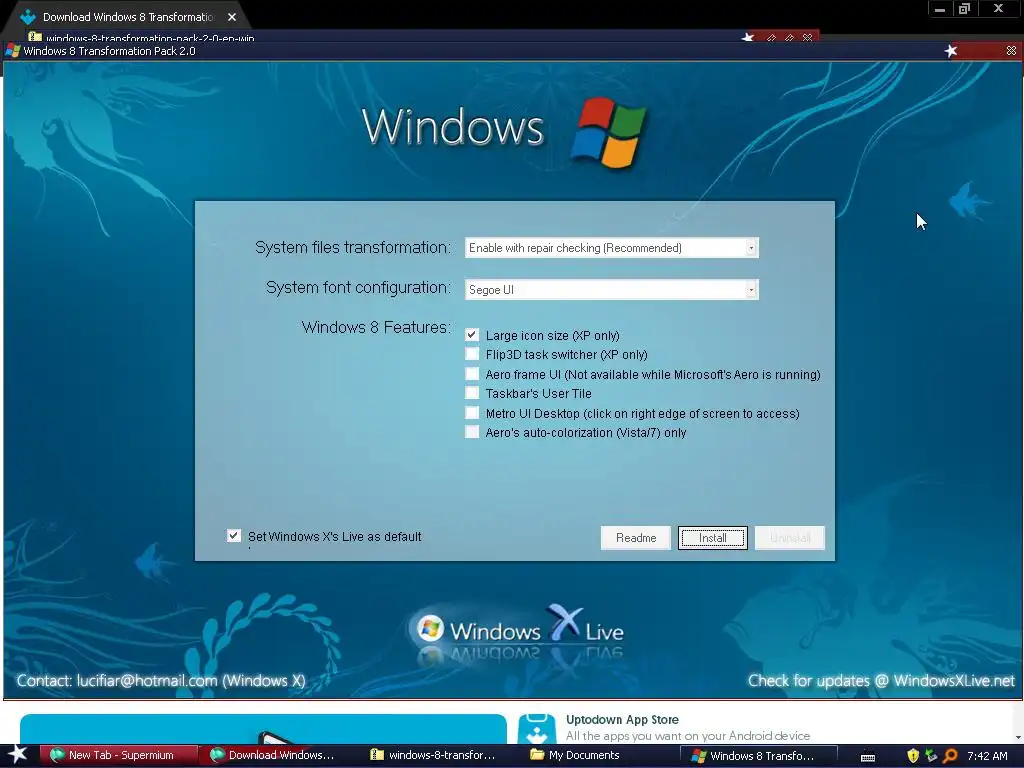1024x768 pixels.
Task: Enable the Aero frame UI checkbox
Action: click(472, 374)
